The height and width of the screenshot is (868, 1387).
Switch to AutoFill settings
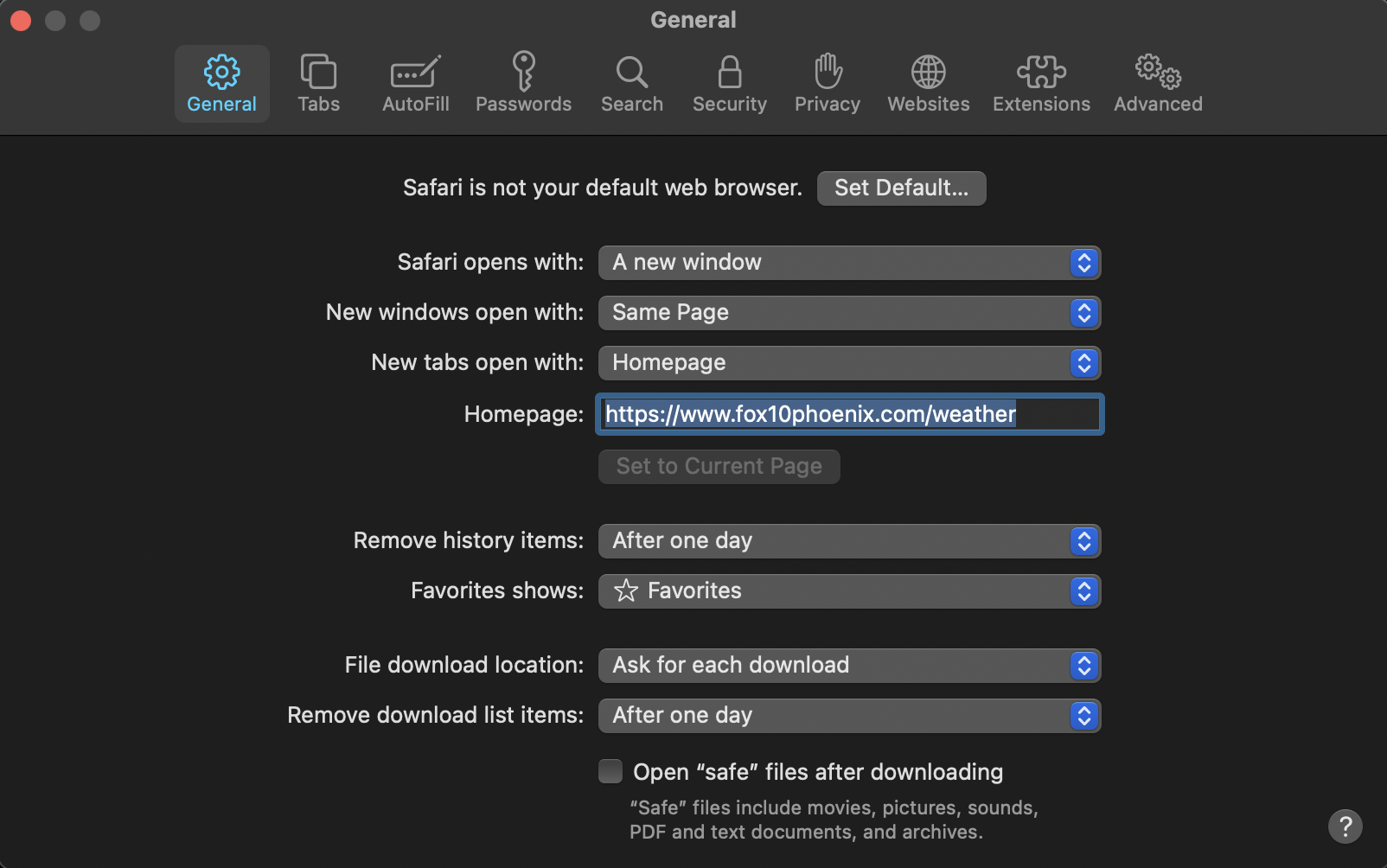point(416,84)
